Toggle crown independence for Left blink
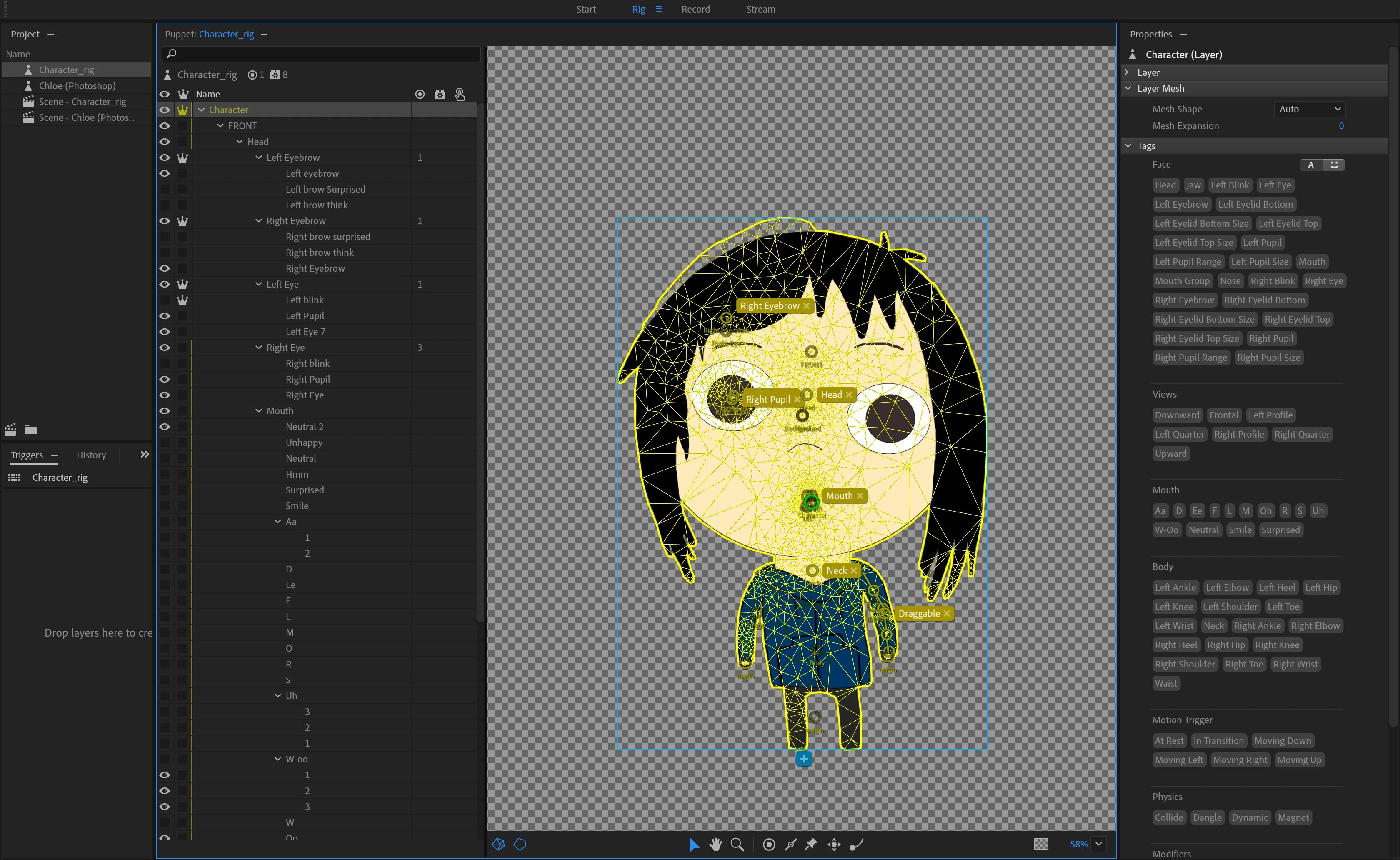 [182, 300]
